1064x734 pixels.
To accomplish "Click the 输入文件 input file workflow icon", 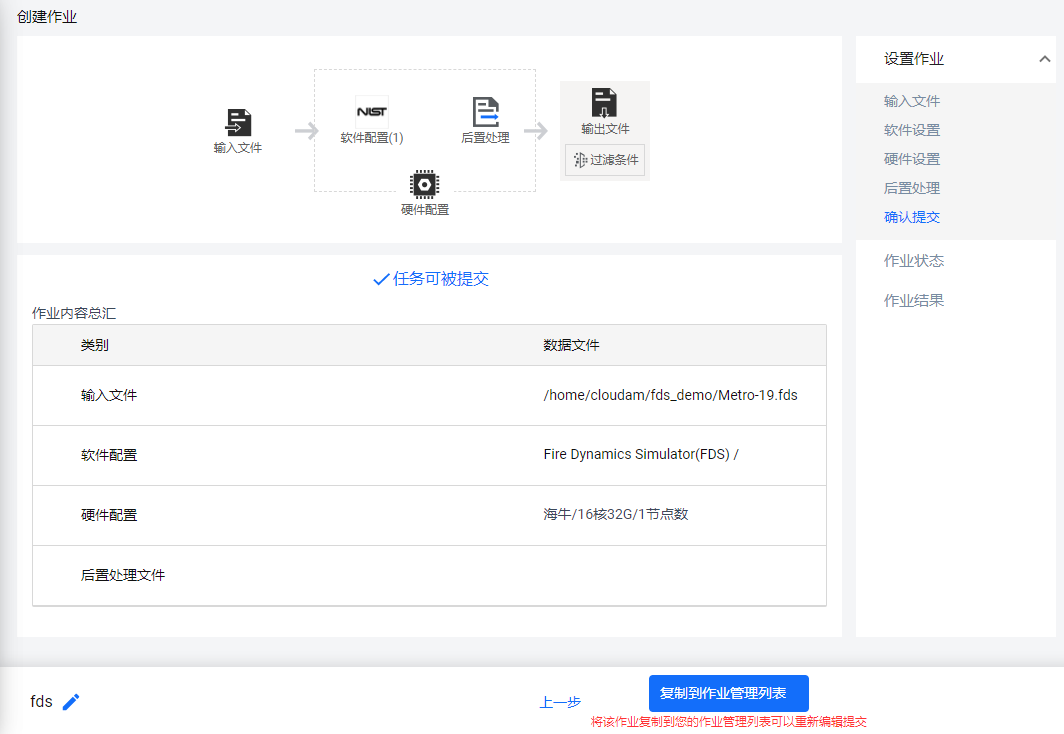I will [x=238, y=123].
